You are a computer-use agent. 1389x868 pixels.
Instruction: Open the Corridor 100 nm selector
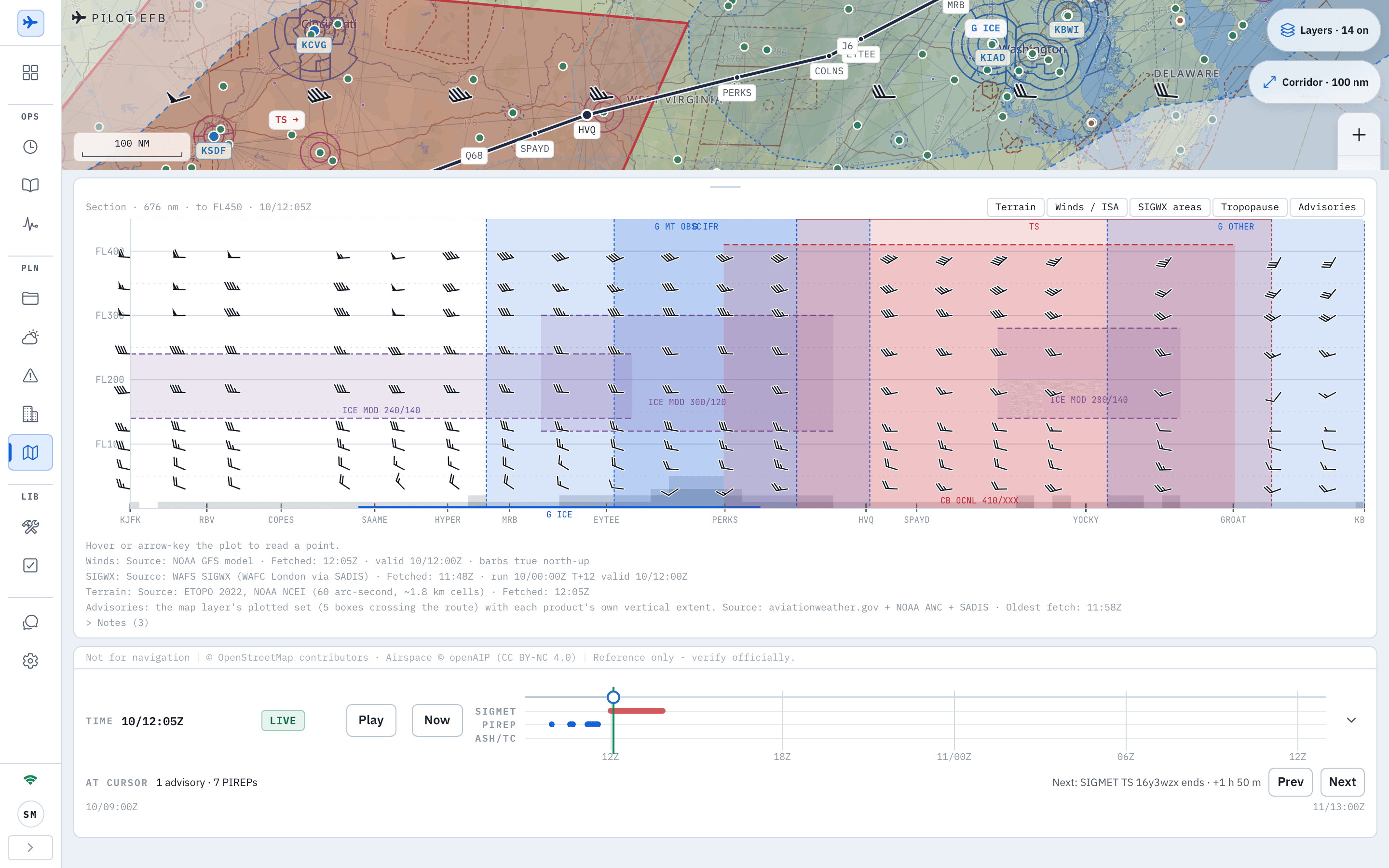pyautogui.click(x=1315, y=82)
